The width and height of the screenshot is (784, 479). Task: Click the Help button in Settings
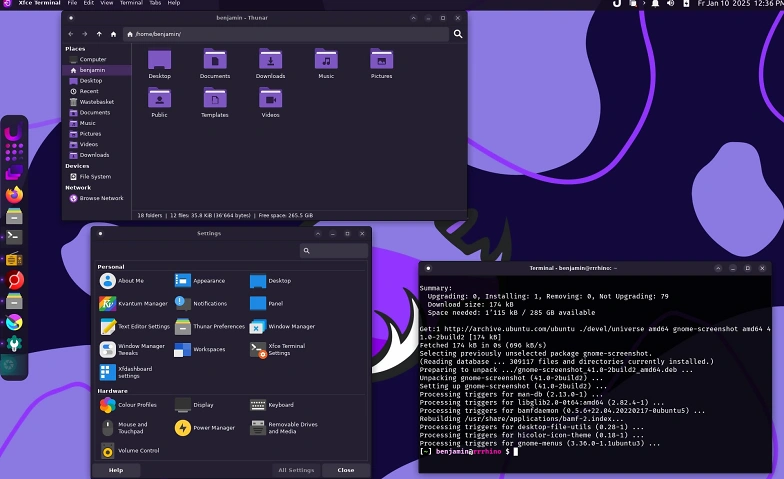[116, 470]
